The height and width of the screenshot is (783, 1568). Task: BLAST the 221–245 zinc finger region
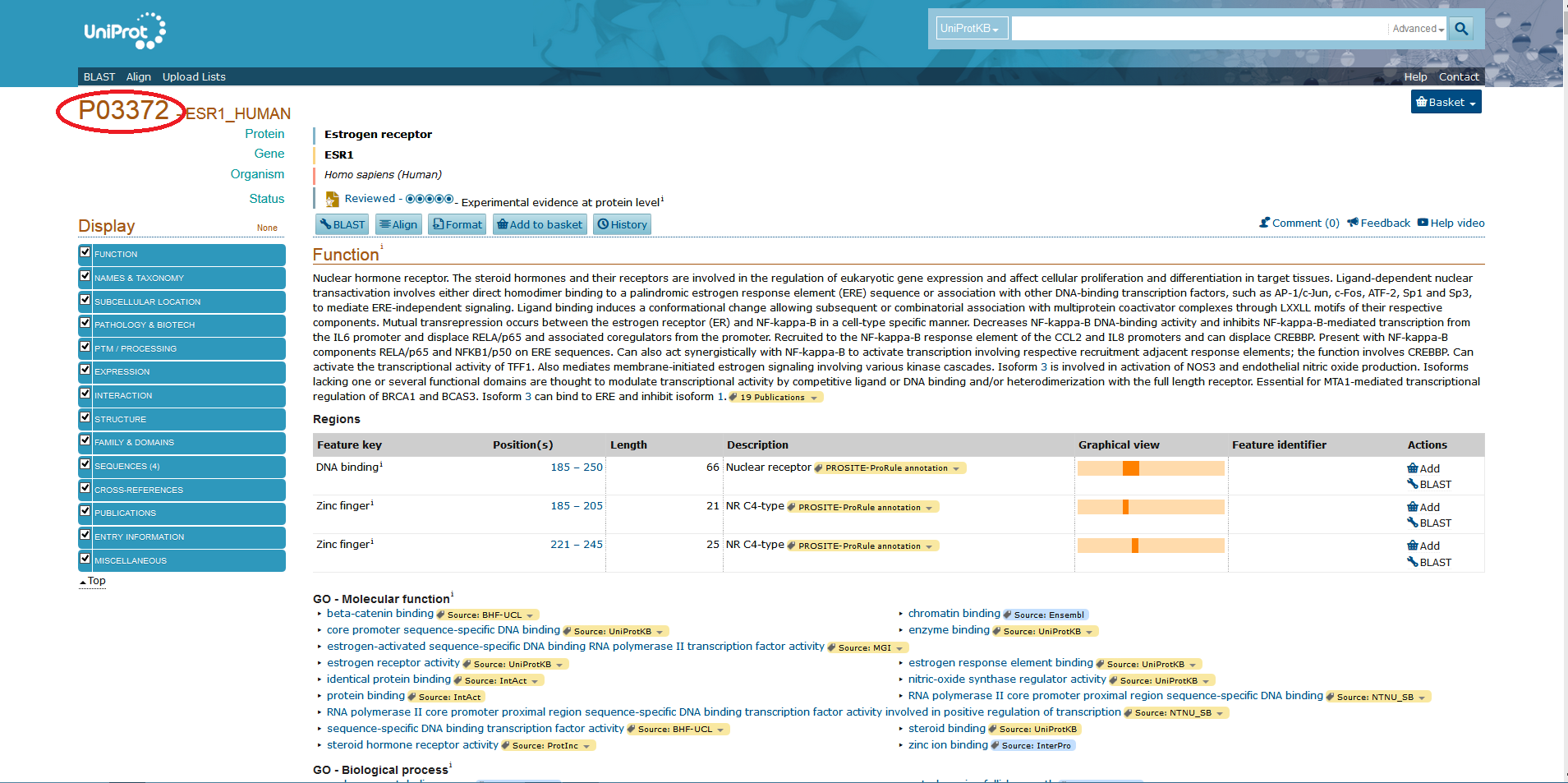click(1429, 562)
